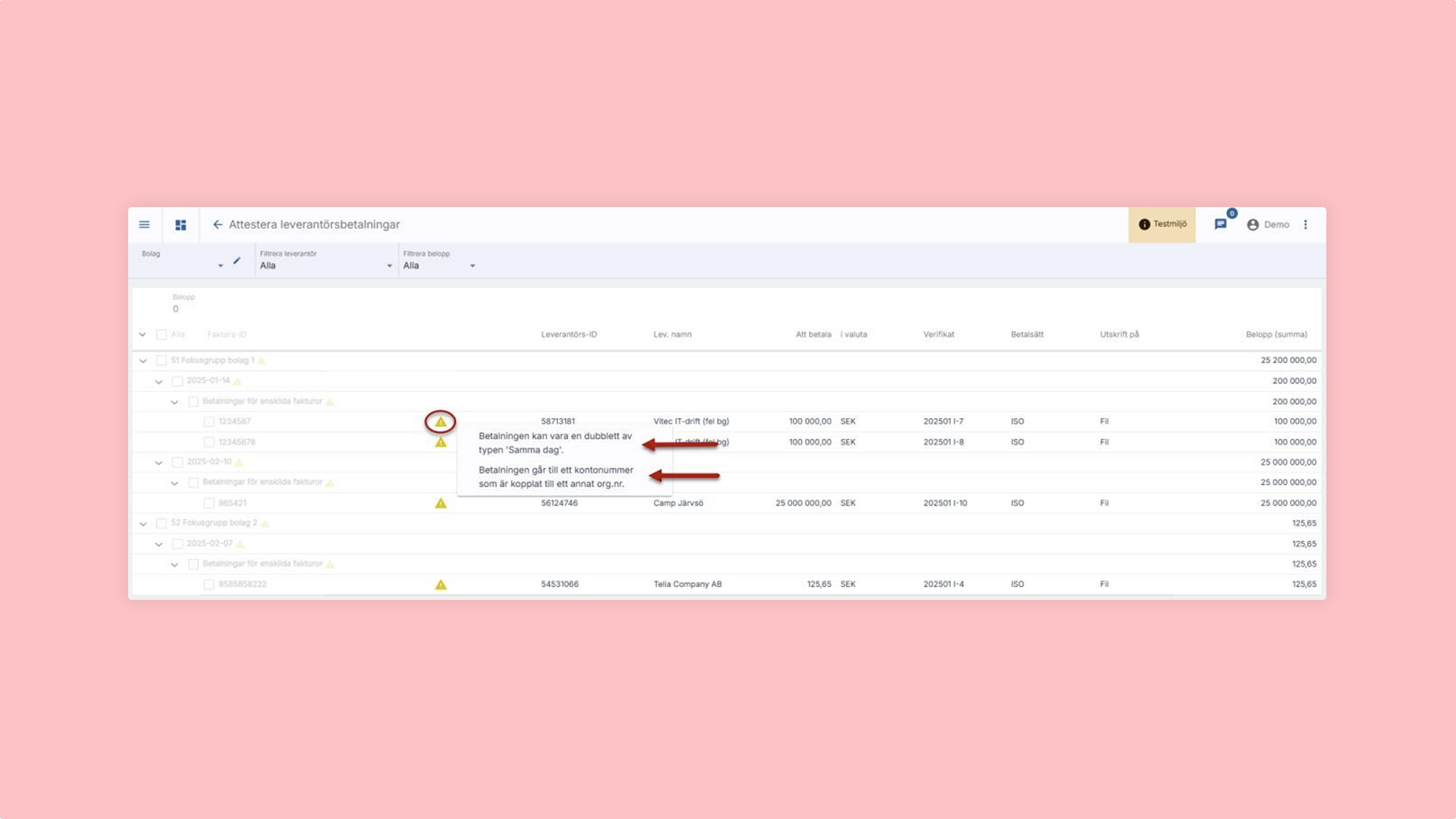Toggle the Alla select-all checkbox
This screenshot has width=1456, height=819.
(x=161, y=334)
